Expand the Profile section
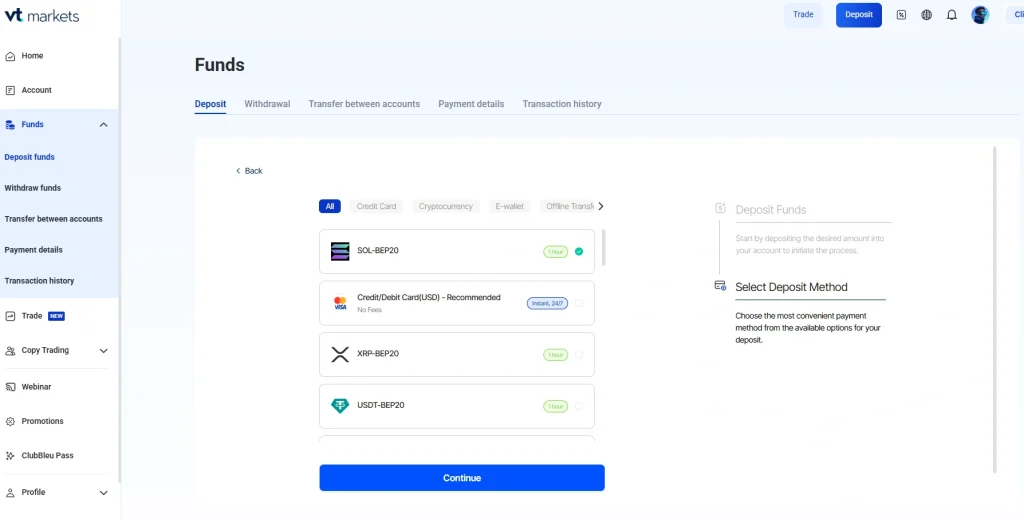The height and width of the screenshot is (519, 1024). click(103, 493)
